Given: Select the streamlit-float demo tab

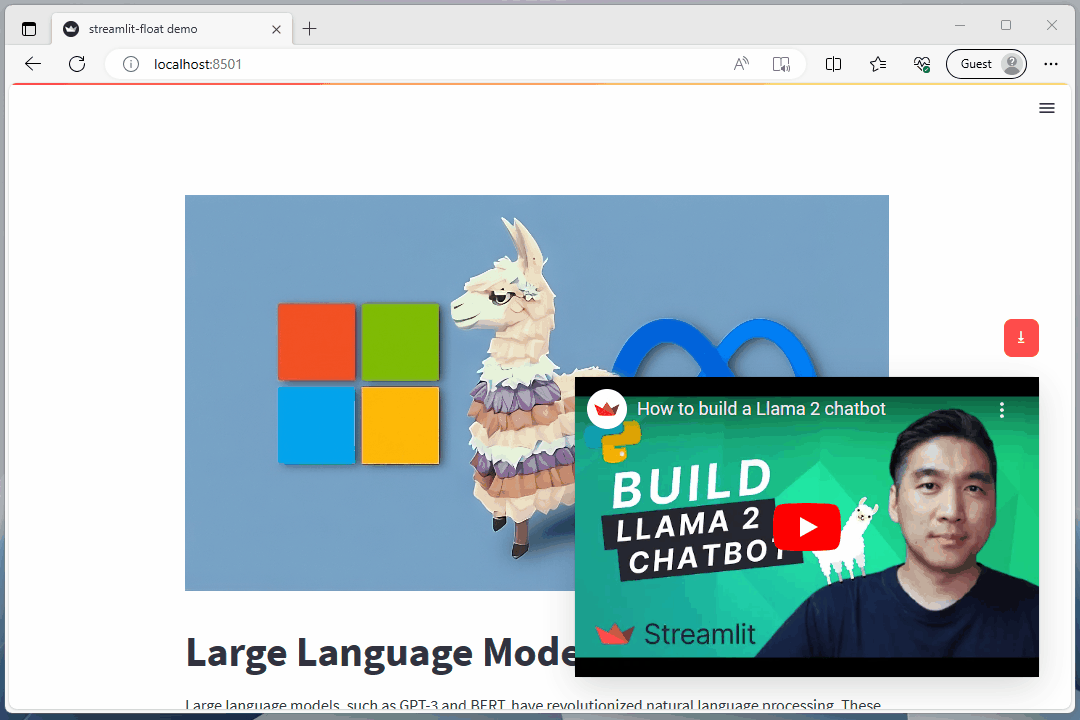Looking at the screenshot, I should 172,29.
